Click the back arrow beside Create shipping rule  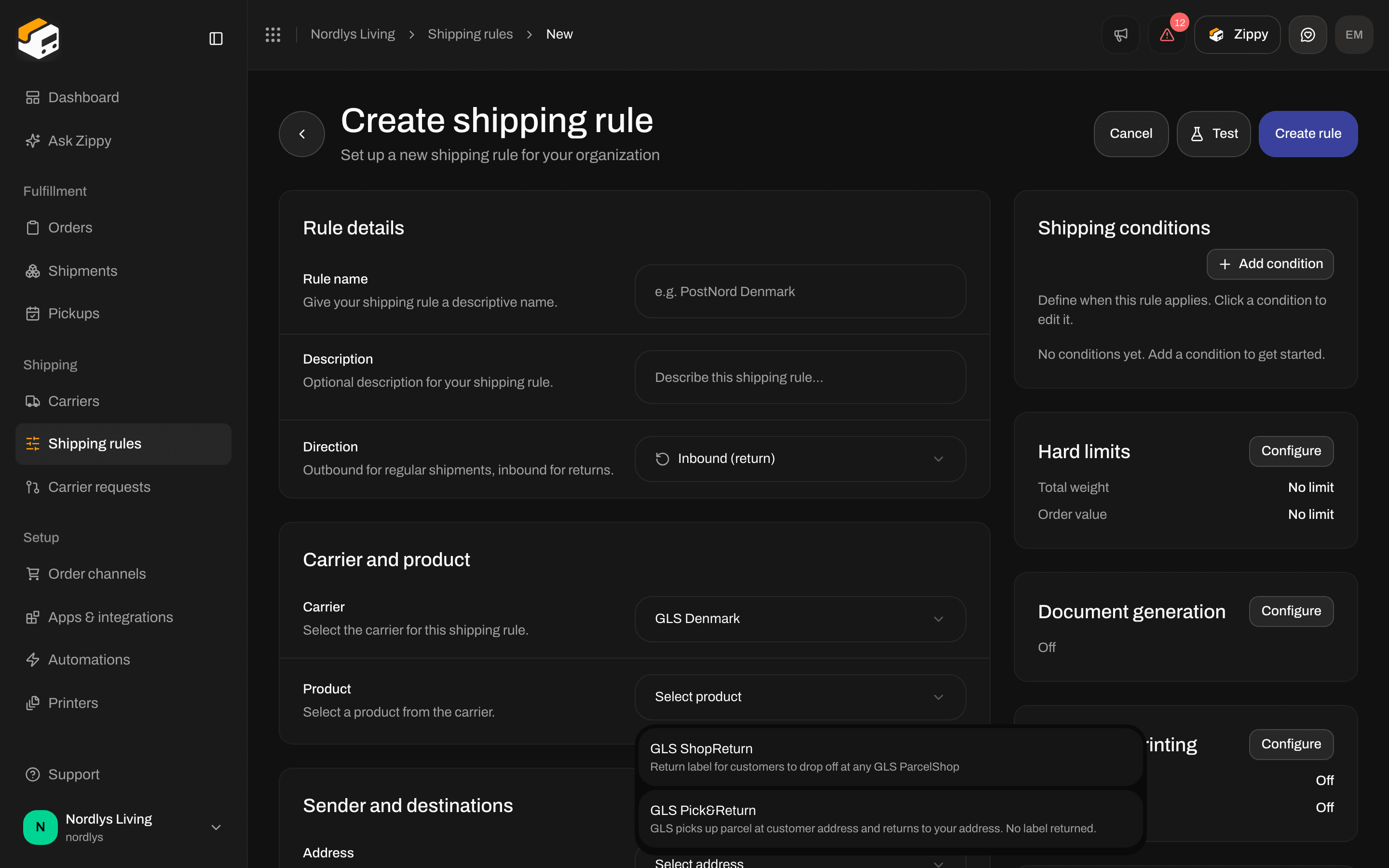point(302,134)
